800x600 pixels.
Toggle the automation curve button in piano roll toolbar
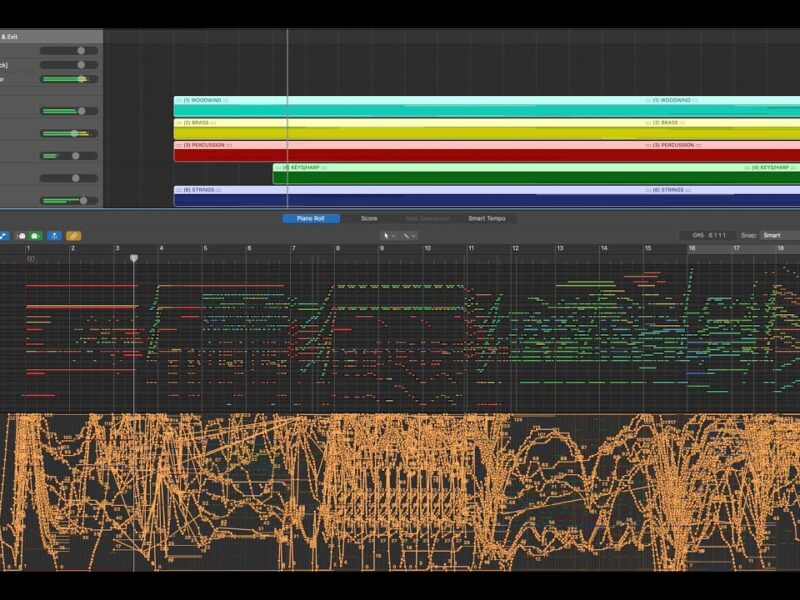[4, 236]
